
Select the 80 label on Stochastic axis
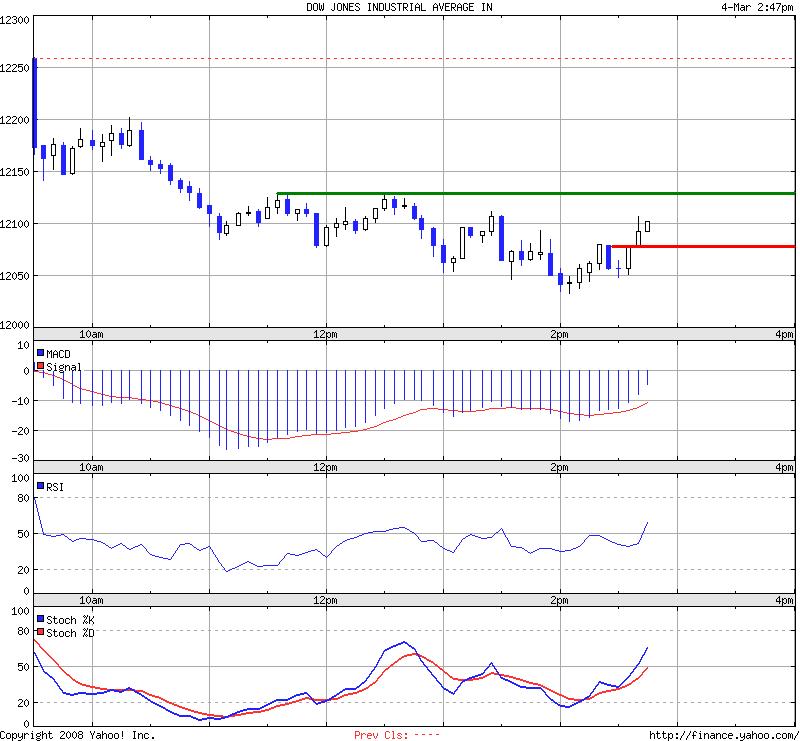point(23,631)
